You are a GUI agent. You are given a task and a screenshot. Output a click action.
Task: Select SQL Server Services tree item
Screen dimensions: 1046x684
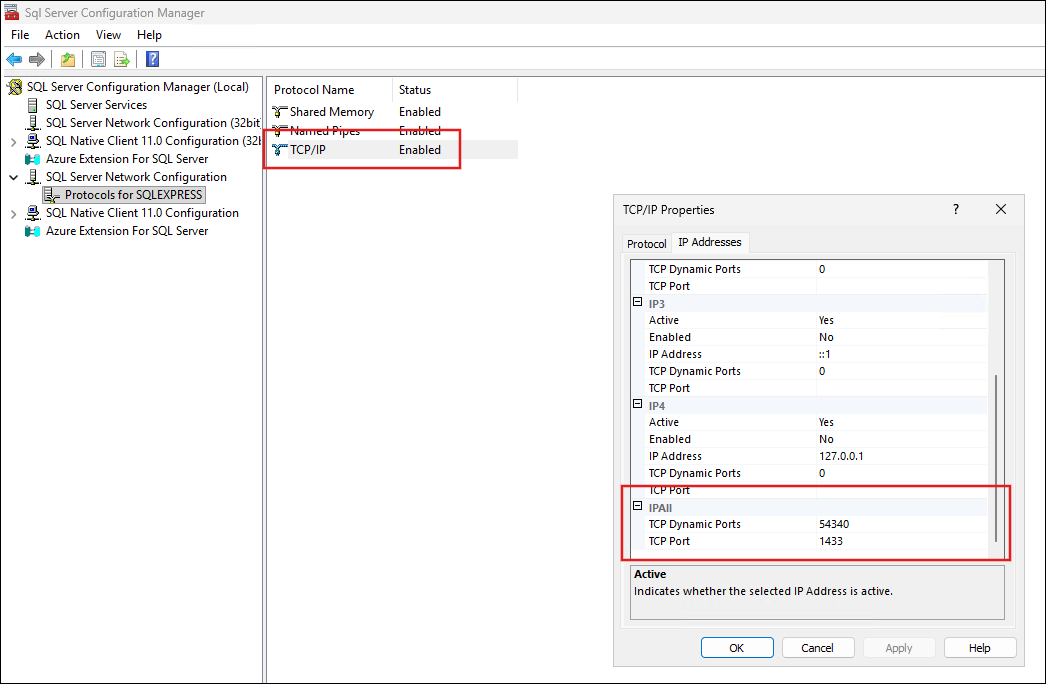[96, 105]
